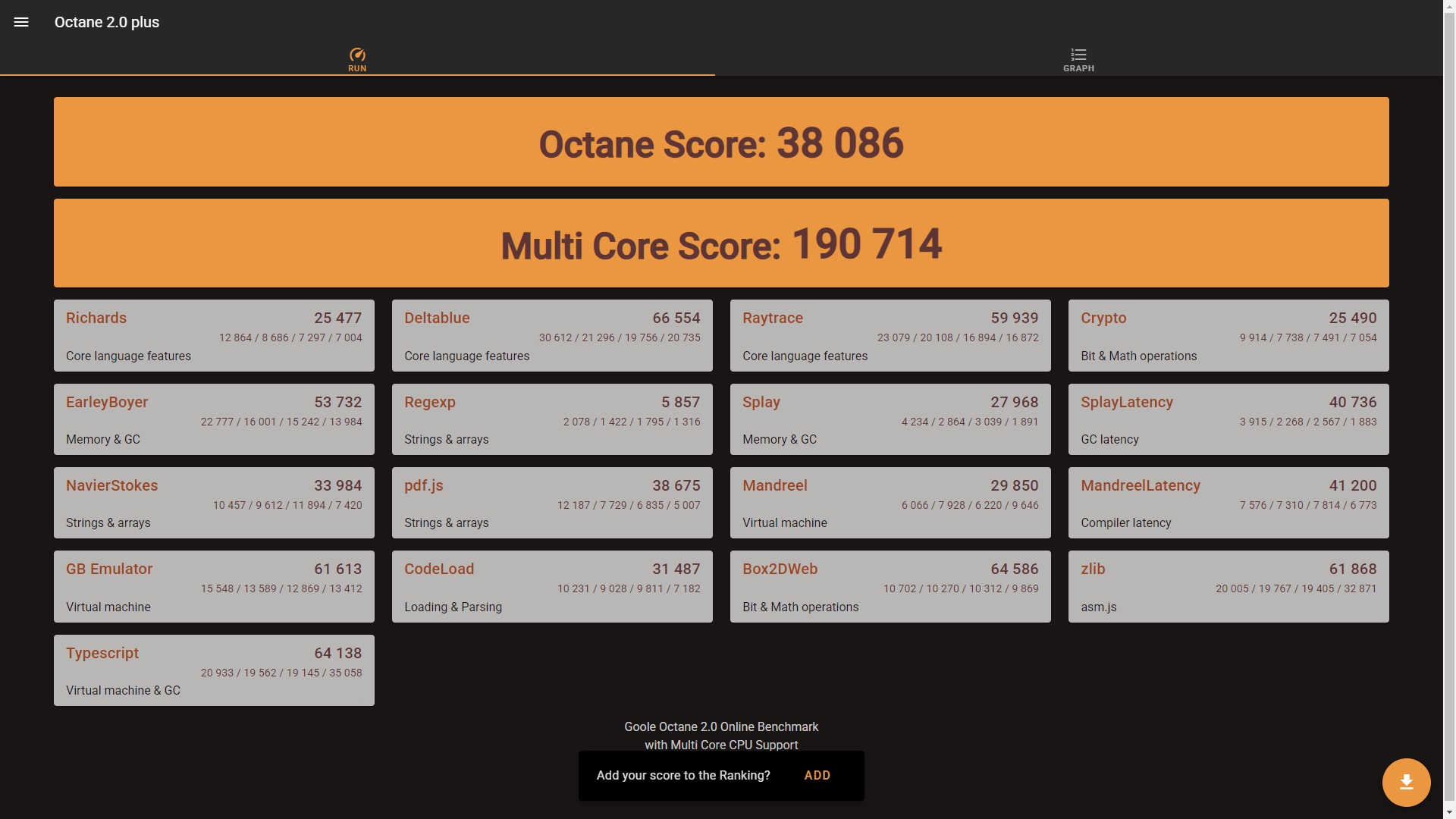The width and height of the screenshot is (1456, 819).
Task: Switch to the GRAPH tab
Action: pos(1078,60)
